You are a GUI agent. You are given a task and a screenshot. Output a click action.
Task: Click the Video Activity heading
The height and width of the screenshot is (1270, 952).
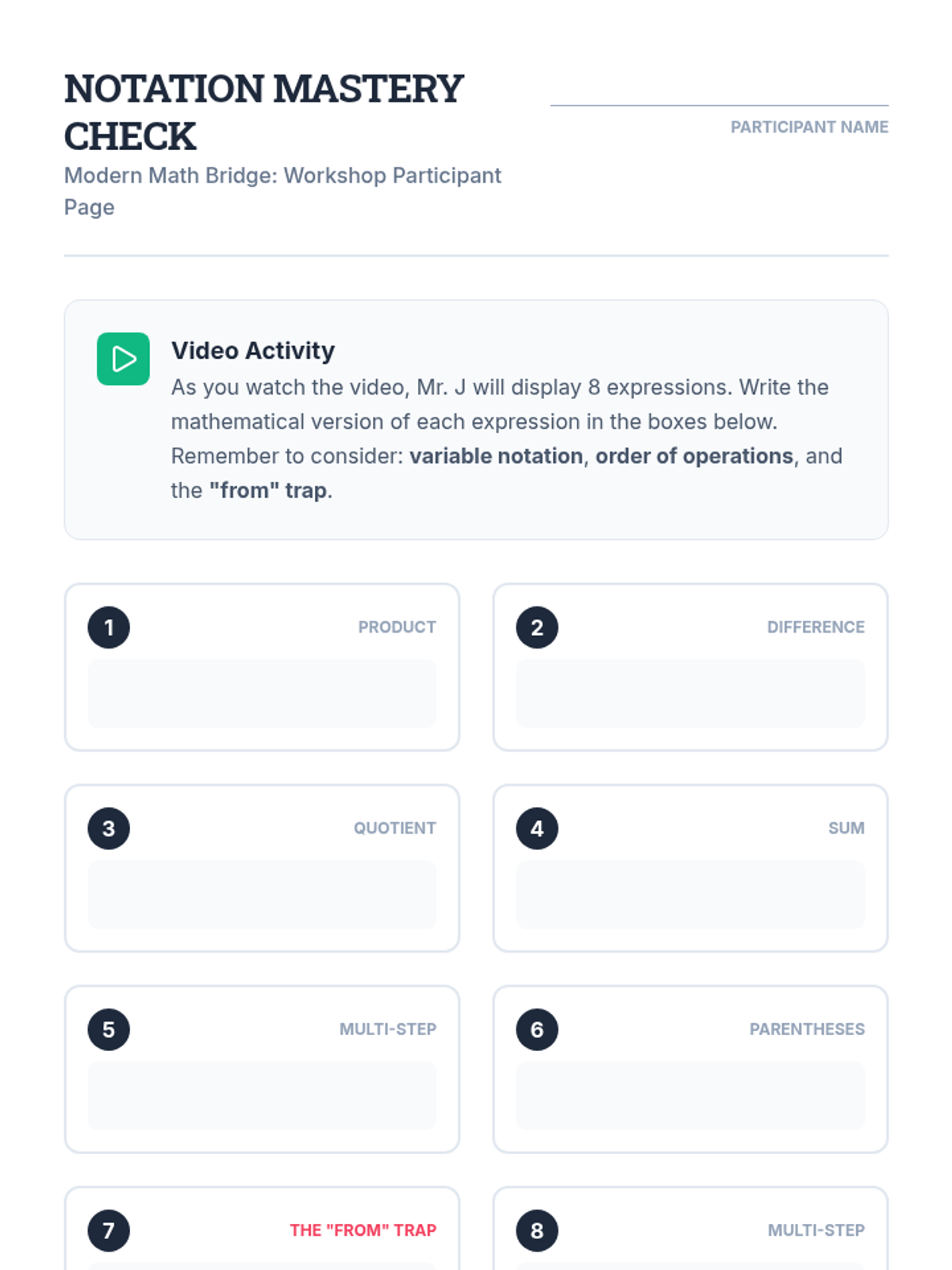pos(253,351)
